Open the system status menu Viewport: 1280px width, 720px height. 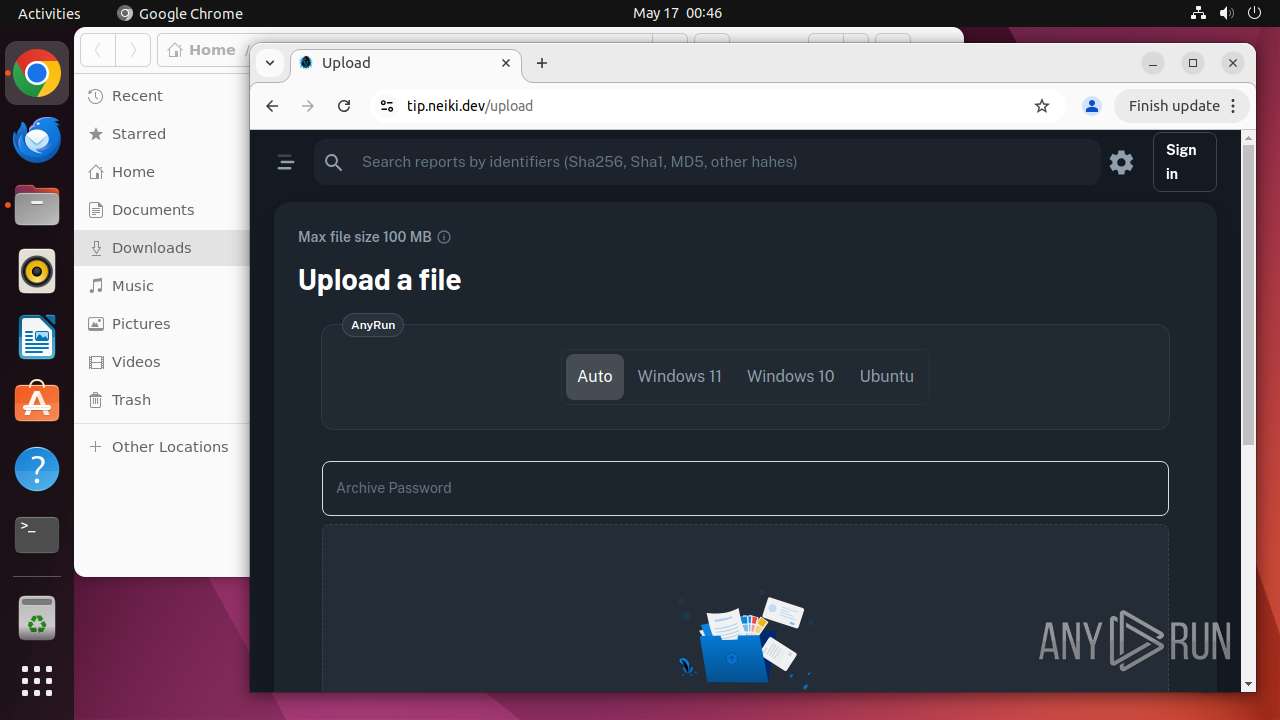point(1226,13)
